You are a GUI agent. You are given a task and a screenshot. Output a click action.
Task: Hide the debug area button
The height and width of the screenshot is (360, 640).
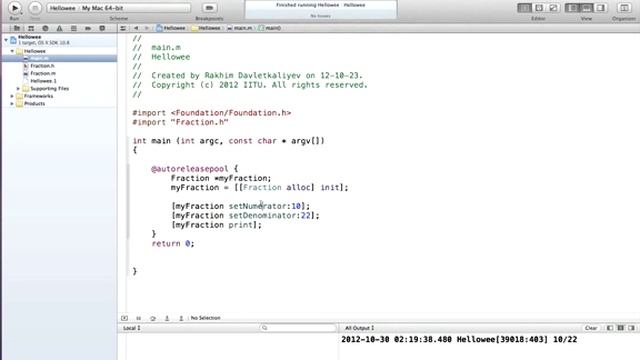point(124,318)
